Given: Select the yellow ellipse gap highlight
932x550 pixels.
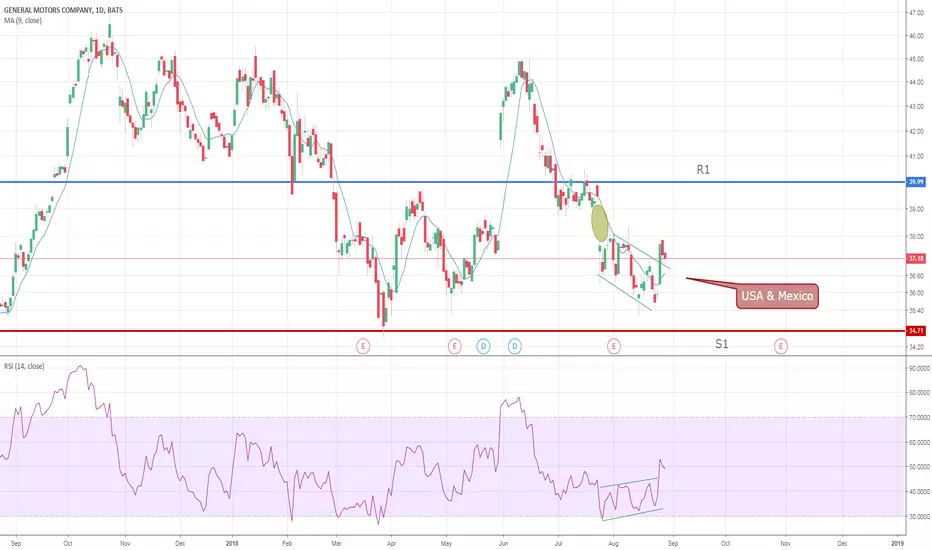Looking at the screenshot, I should (x=600, y=223).
